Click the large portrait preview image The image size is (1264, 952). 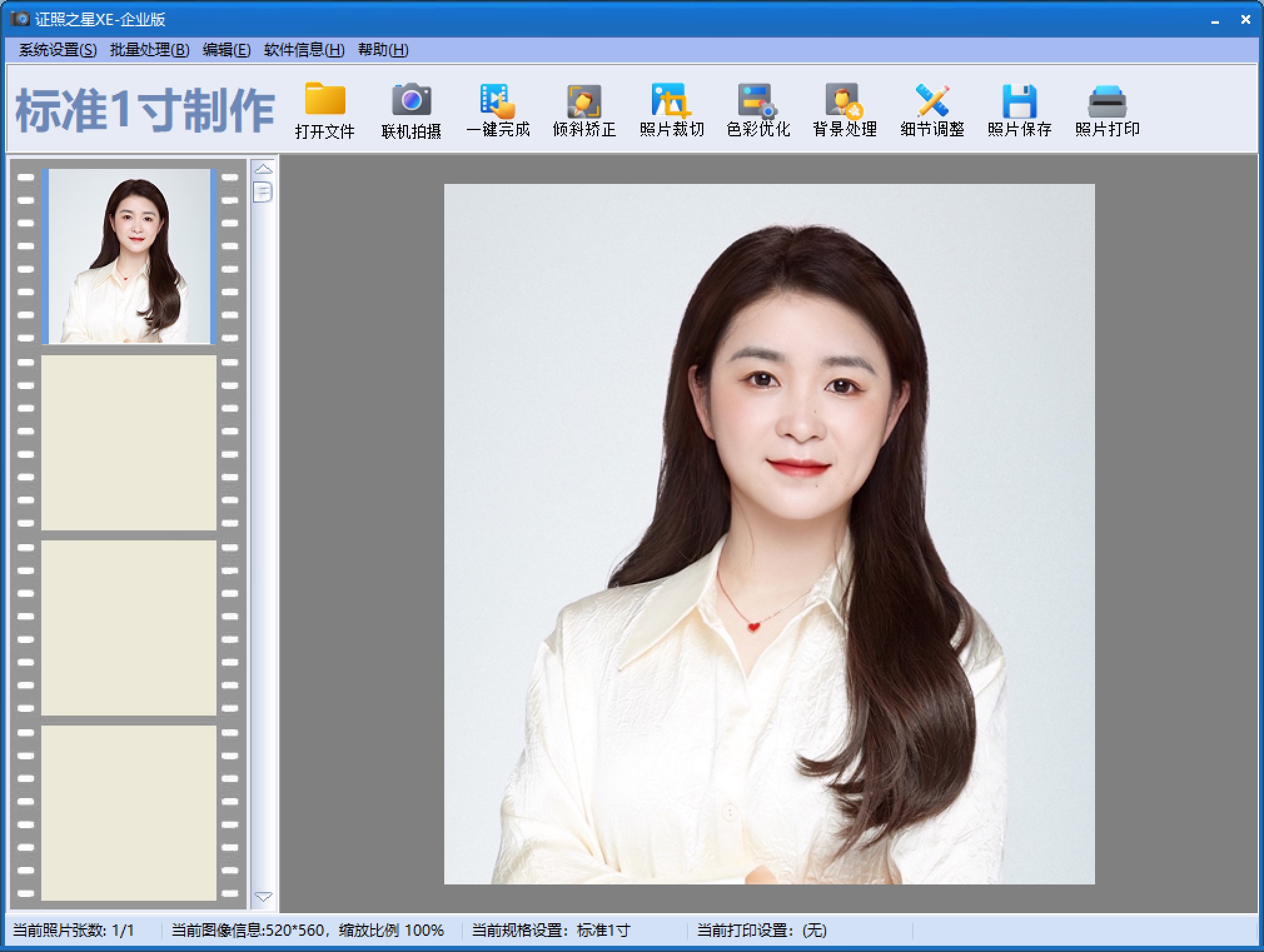[x=769, y=534]
